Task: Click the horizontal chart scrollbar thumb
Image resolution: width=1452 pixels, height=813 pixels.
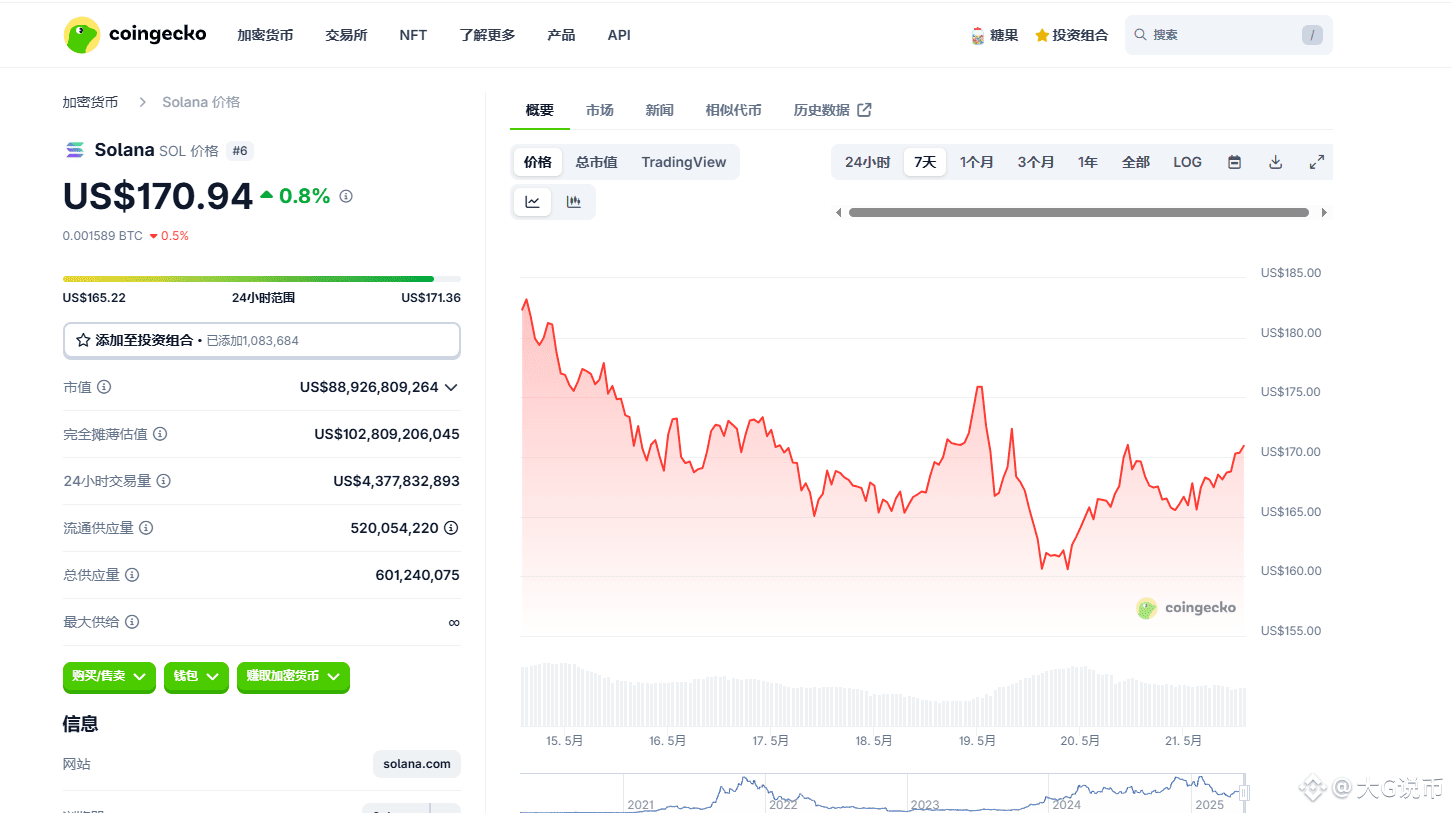Action: (x=1079, y=212)
